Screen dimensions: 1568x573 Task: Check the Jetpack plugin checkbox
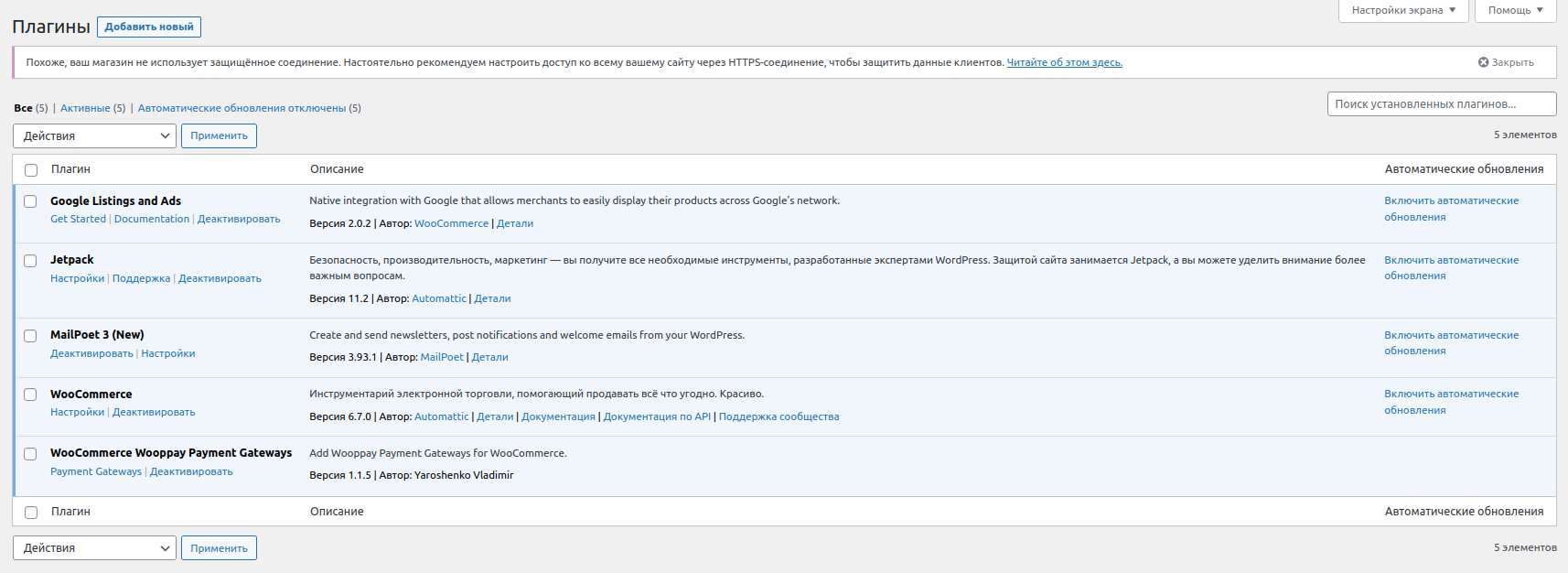pyautogui.click(x=30, y=261)
